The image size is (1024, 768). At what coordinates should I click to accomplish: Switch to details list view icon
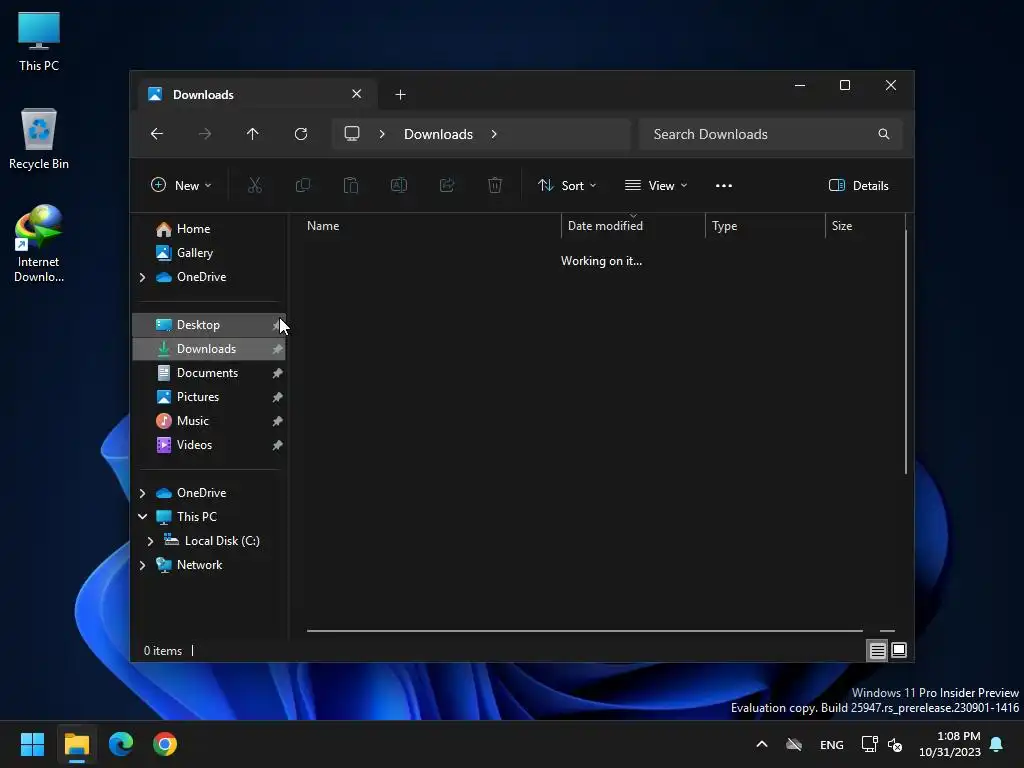point(877,650)
